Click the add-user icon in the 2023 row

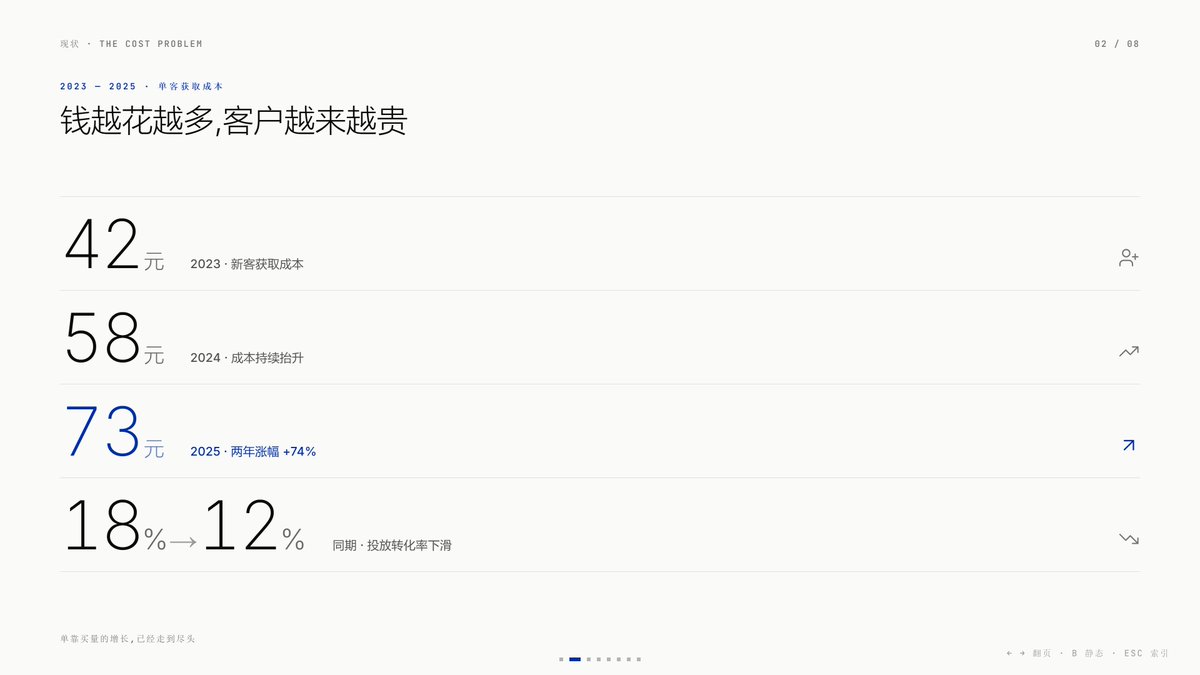[1129, 258]
